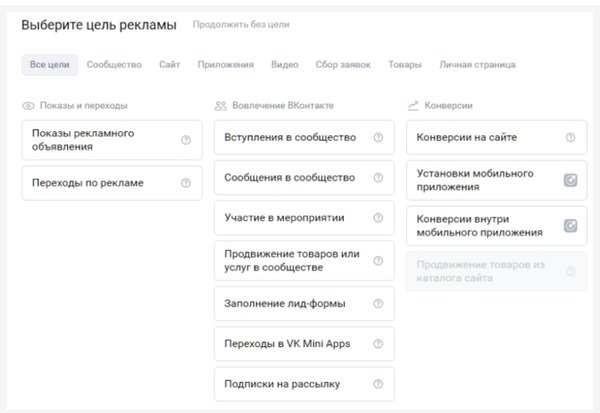Click help icon beside Переходы по рекламе
Image resolution: width=600 pixels, height=413 pixels.
click(x=186, y=183)
